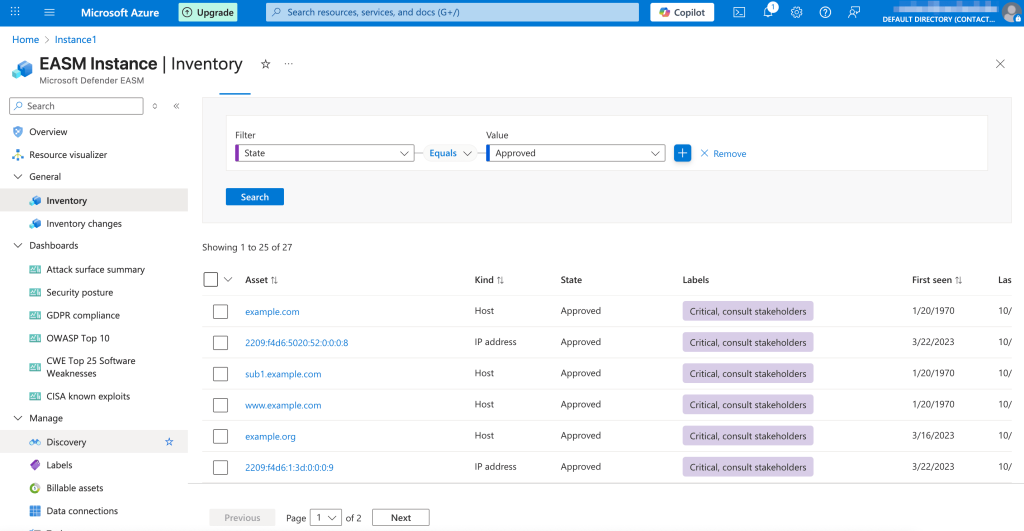Click label tag on example.org row

(748, 436)
